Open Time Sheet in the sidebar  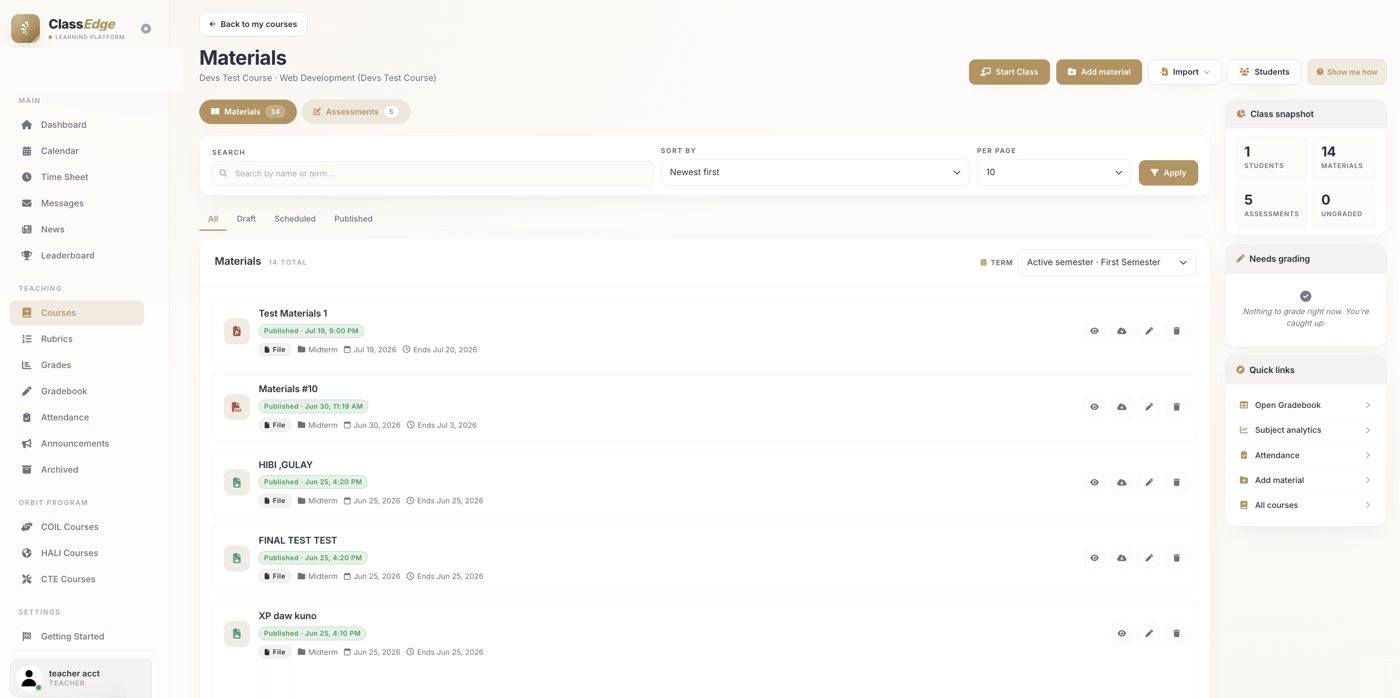click(77, 177)
